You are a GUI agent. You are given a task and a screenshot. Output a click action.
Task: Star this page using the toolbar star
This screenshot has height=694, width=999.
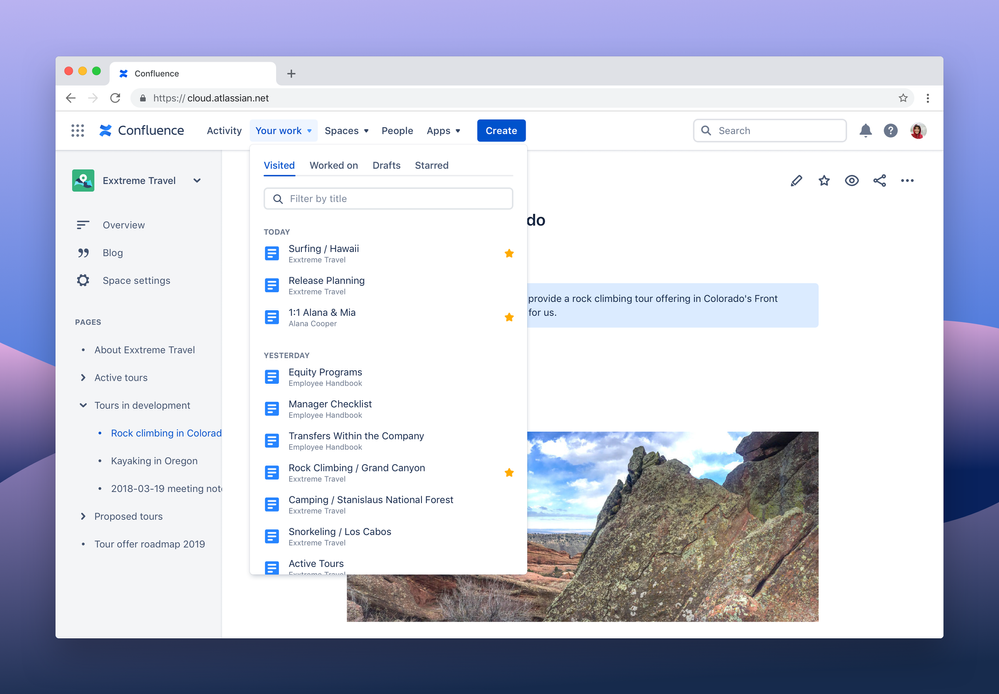point(824,181)
